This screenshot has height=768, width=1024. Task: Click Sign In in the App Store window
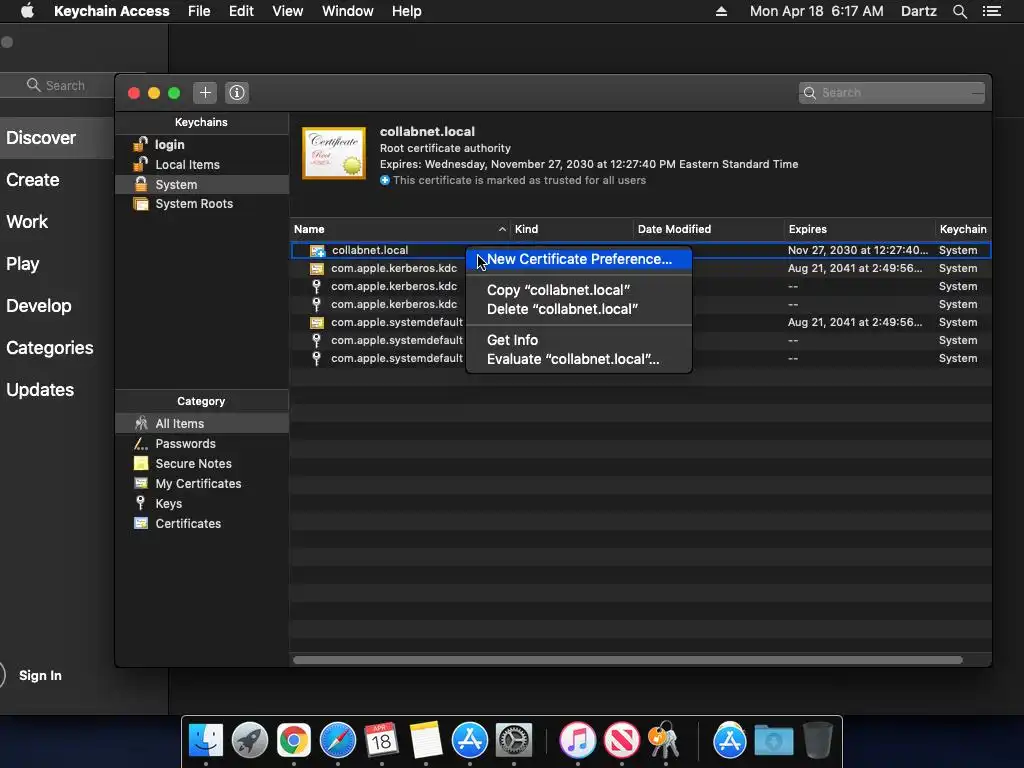pyautogui.click(x=40, y=675)
